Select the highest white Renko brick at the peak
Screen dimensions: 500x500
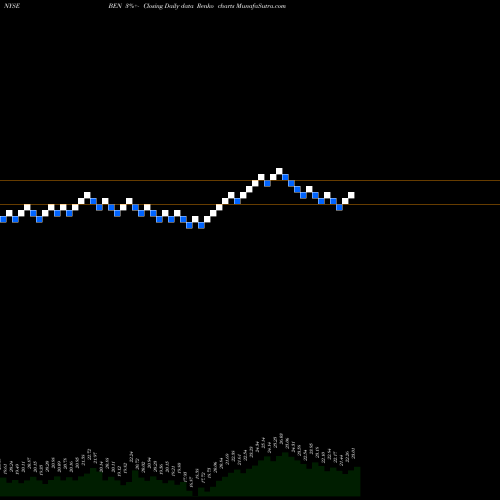tap(279, 171)
